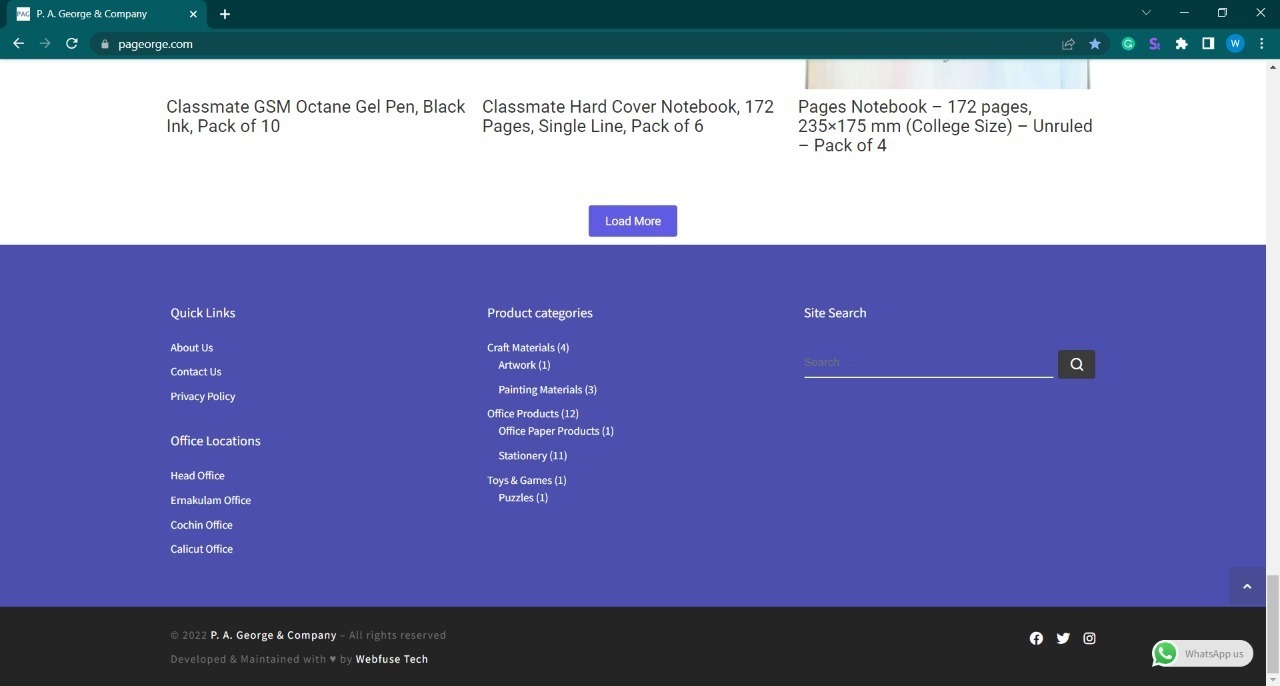The image size is (1280, 686).
Task: Open the purple S extension icon
Action: 1154,44
